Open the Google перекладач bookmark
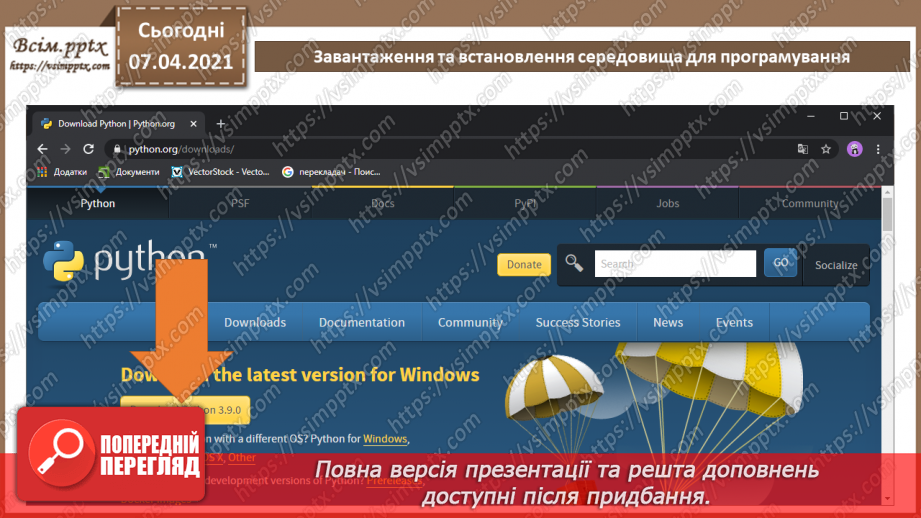The height and width of the screenshot is (518, 921). (331, 172)
